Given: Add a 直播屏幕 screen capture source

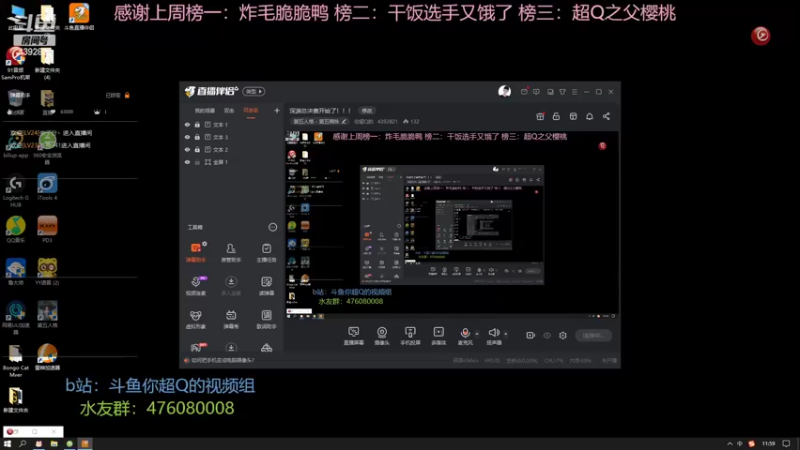Looking at the screenshot, I should pyautogui.click(x=354, y=336).
